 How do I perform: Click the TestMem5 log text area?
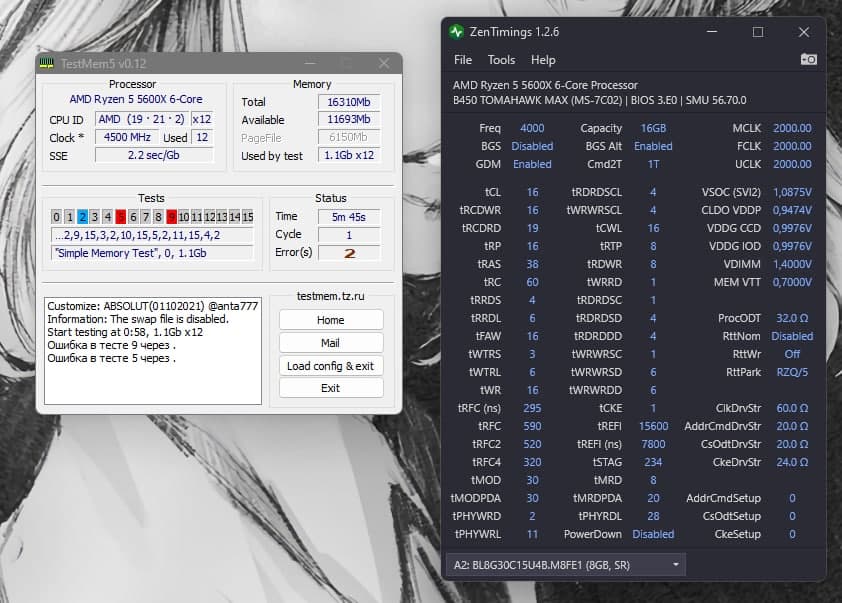coord(153,351)
